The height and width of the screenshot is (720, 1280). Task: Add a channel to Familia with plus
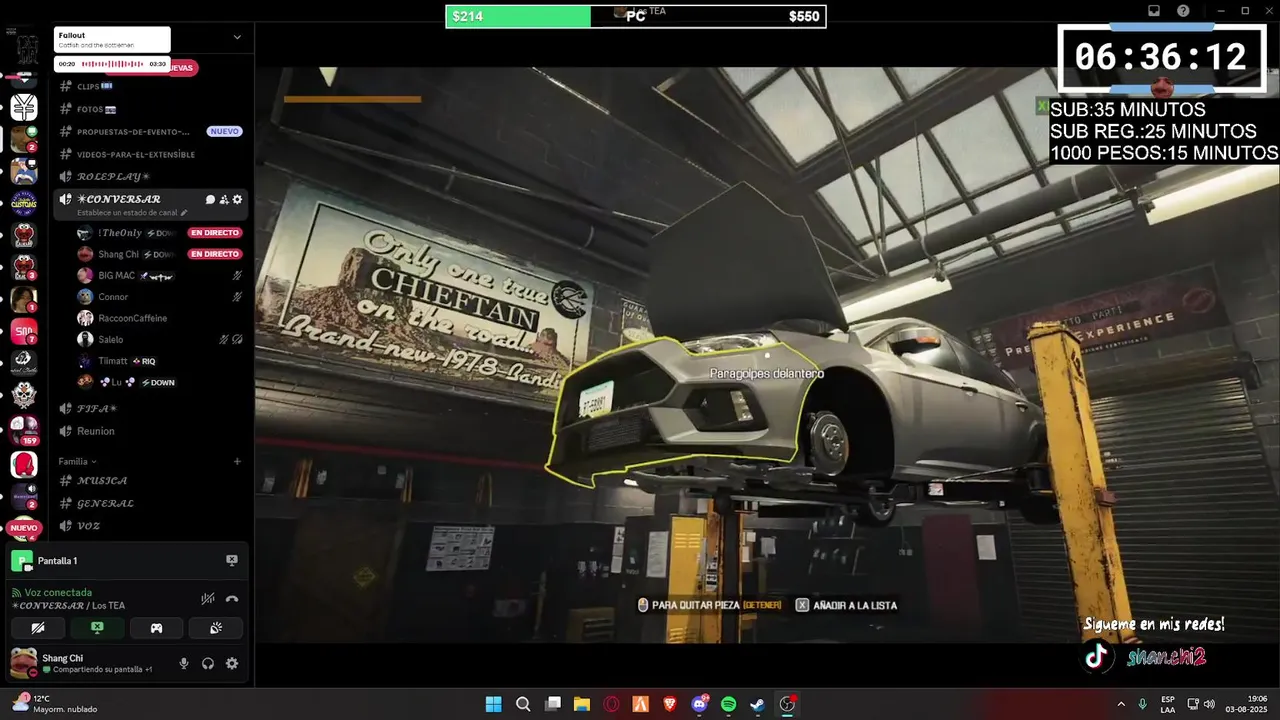tap(237, 461)
